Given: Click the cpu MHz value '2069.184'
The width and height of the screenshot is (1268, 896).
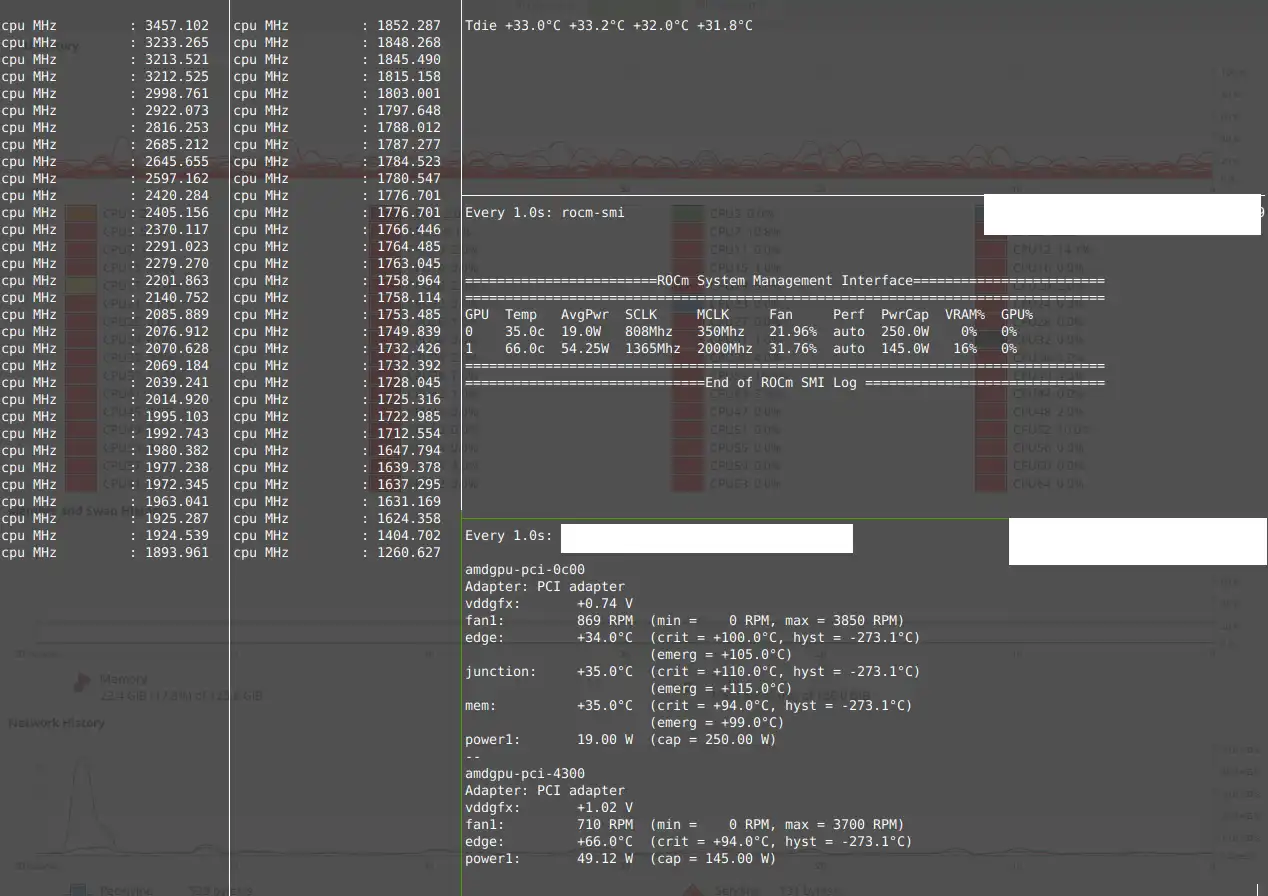Looking at the screenshot, I should click(177, 365).
